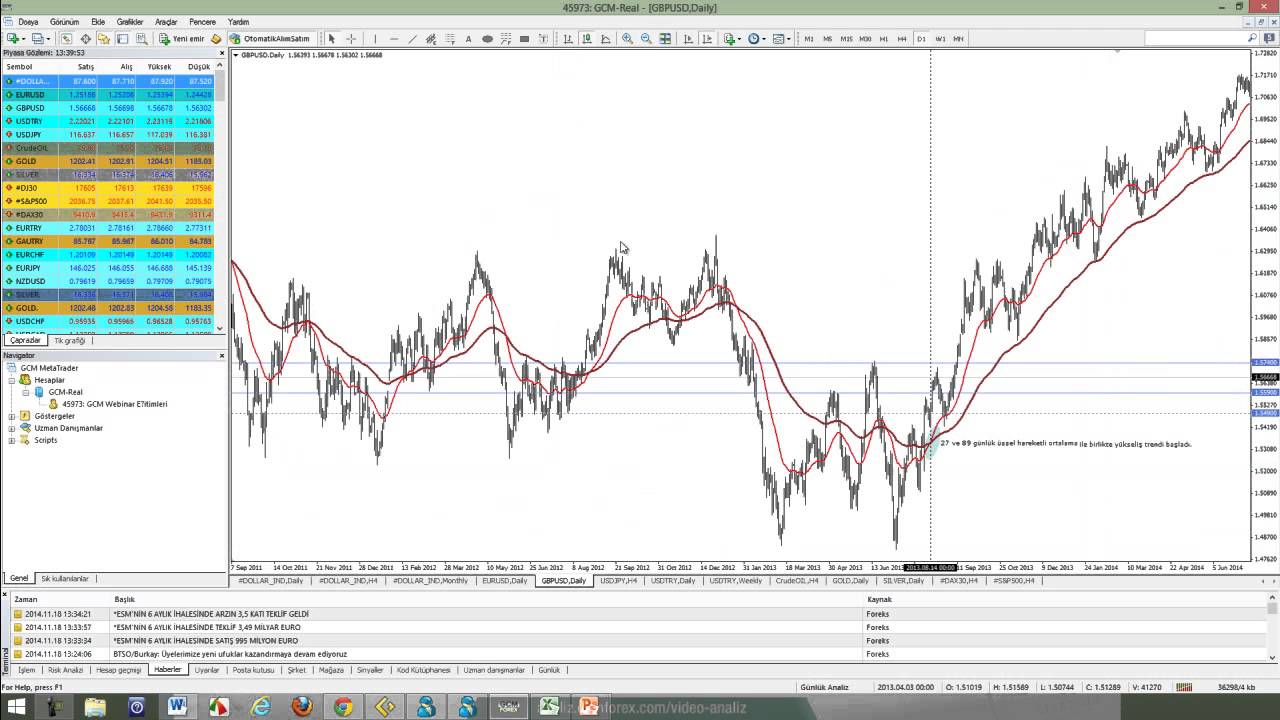The height and width of the screenshot is (720, 1280).
Task: Open the Strategy Tester toolbar icon
Action: [x=141, y=39]
